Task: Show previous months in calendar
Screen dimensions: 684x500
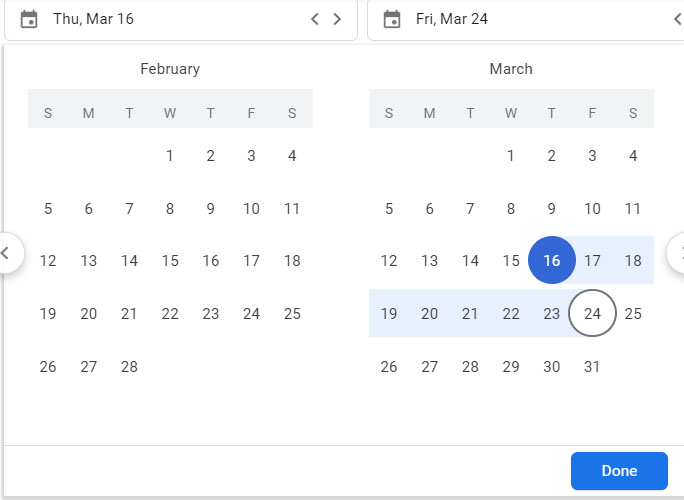Action: click(x=6, y=253)
